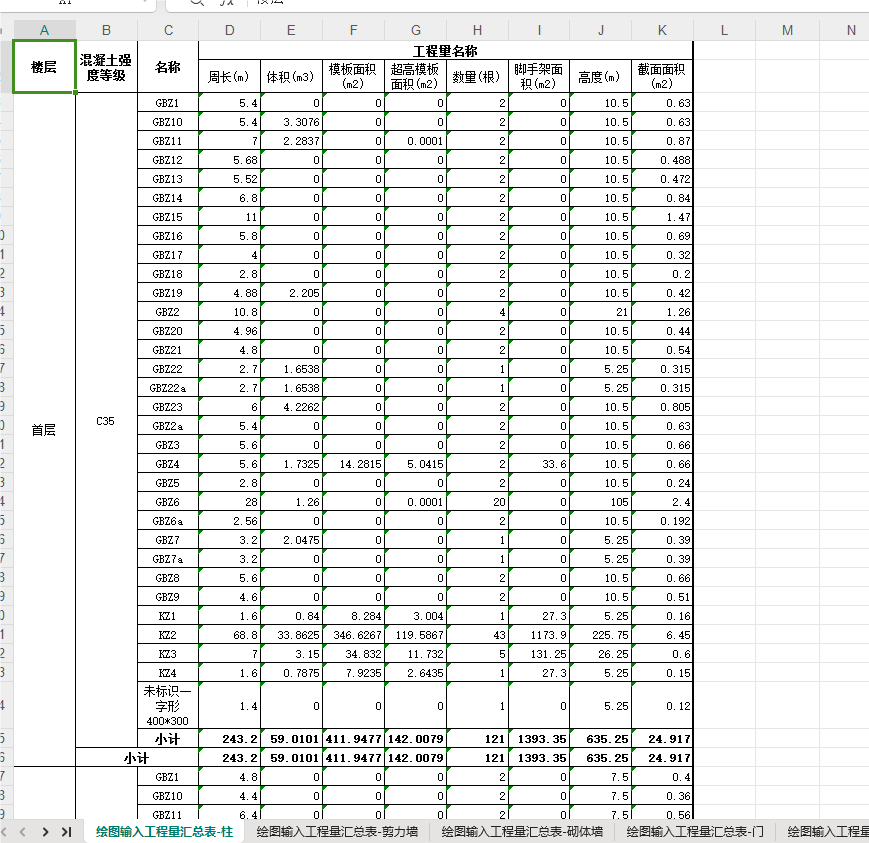Viewport: 869px width, 843px height.
Task: Select the KZ4 name cell
Action: [x=168, y=673]
